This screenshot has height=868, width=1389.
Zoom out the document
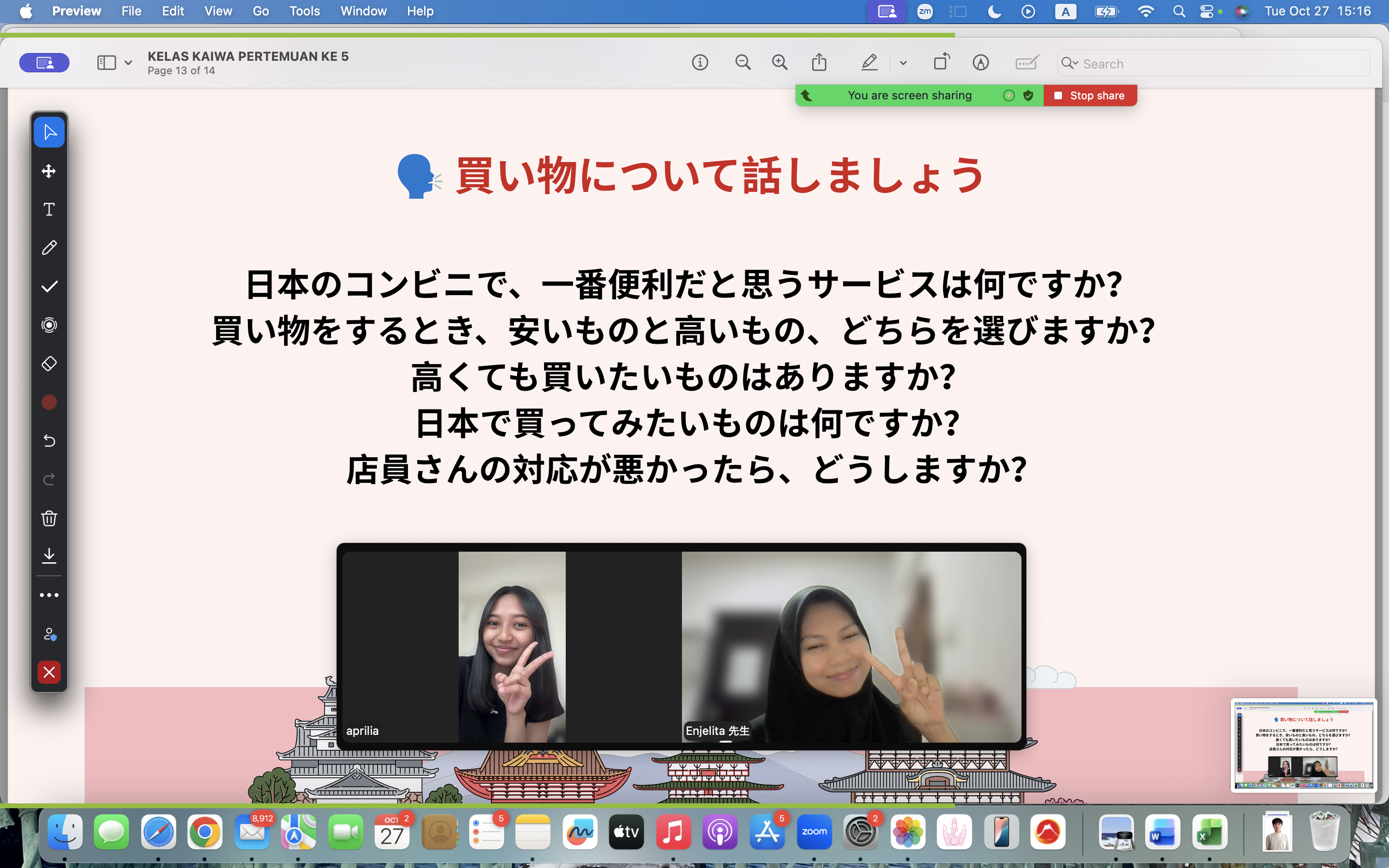pos(743,63)
